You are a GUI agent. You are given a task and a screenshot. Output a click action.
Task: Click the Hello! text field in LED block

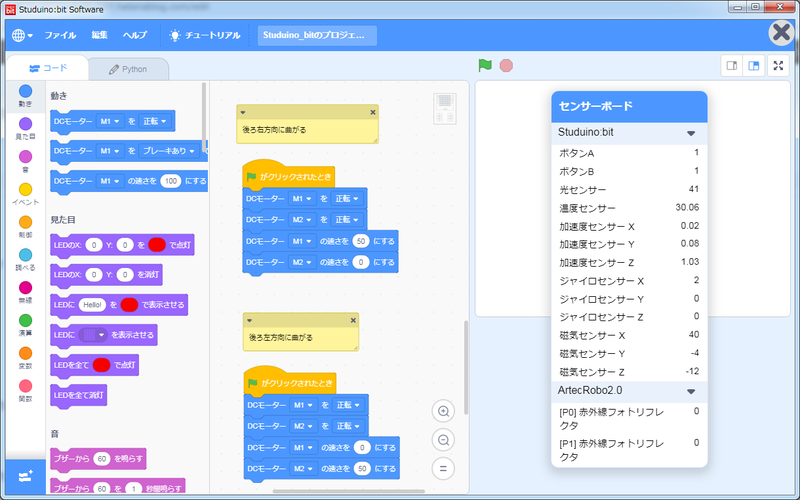pos(92,305)
